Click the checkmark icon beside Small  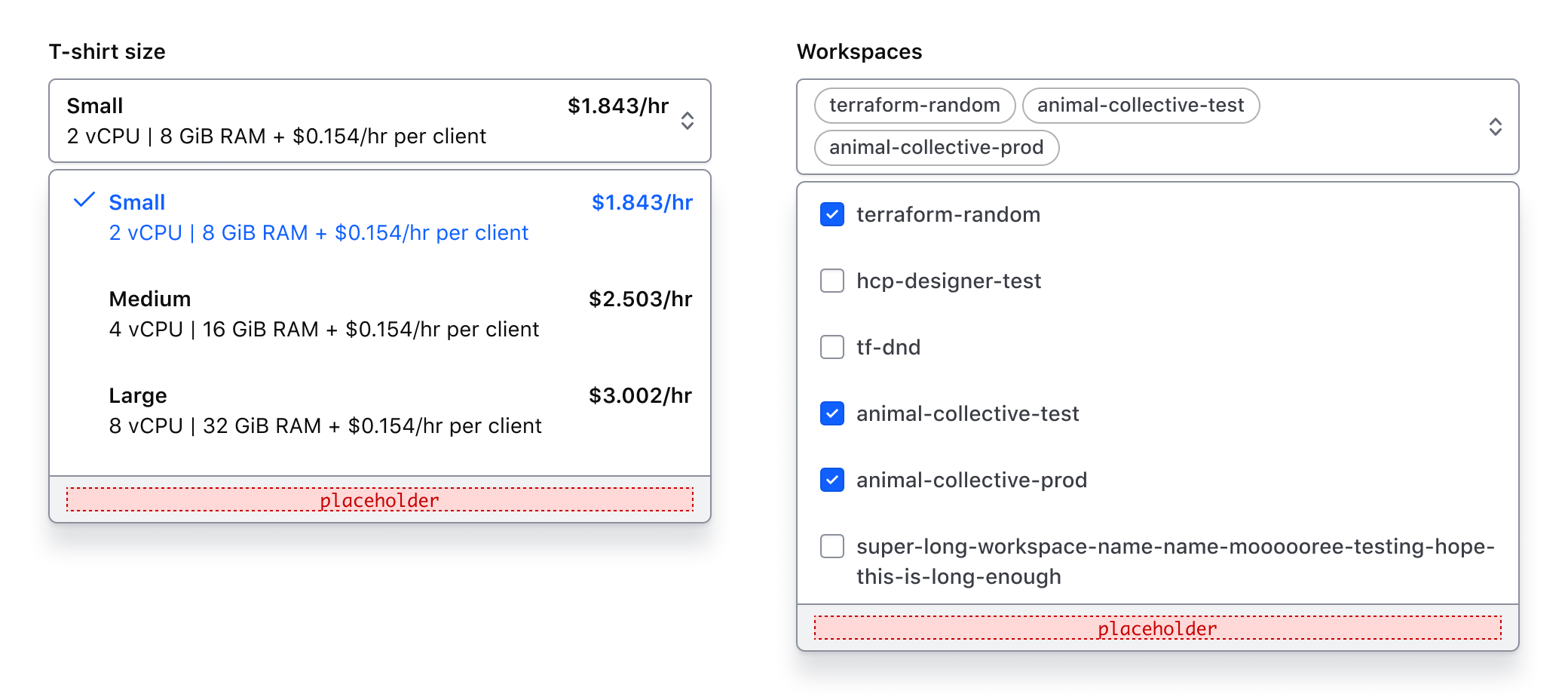coord(83,201)
